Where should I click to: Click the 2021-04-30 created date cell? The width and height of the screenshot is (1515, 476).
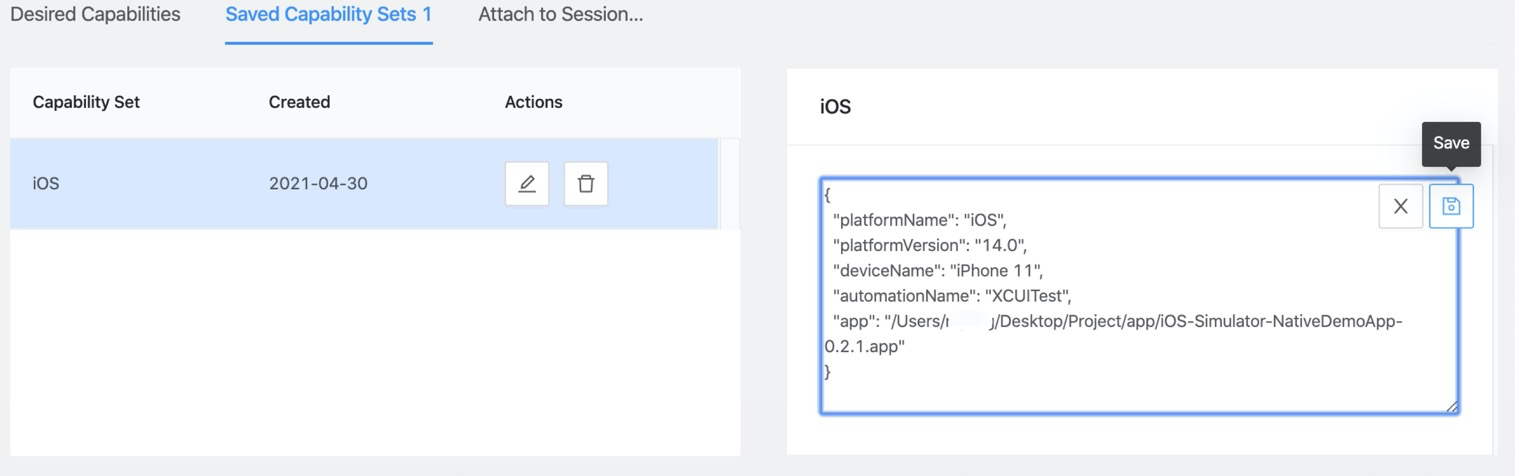click(318, 184)
